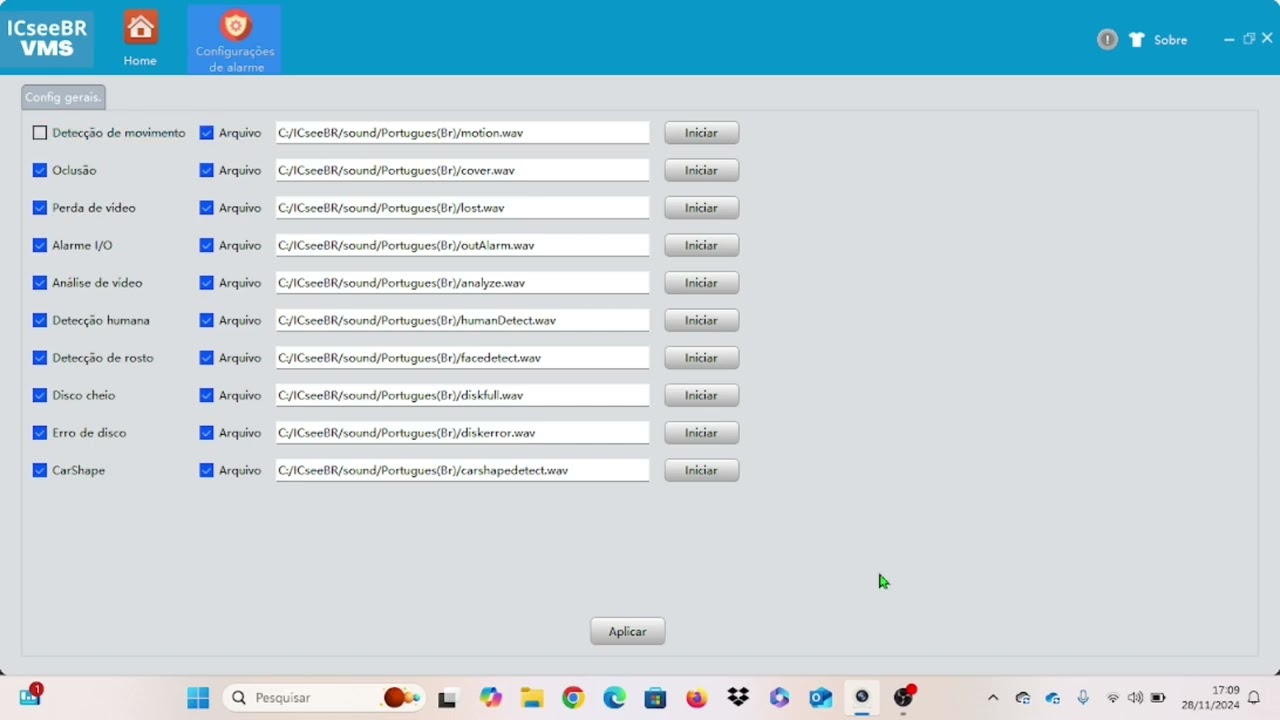
Task: Toggle Arquivo checkbox in Disco cheio row
Action: point(207,395)
